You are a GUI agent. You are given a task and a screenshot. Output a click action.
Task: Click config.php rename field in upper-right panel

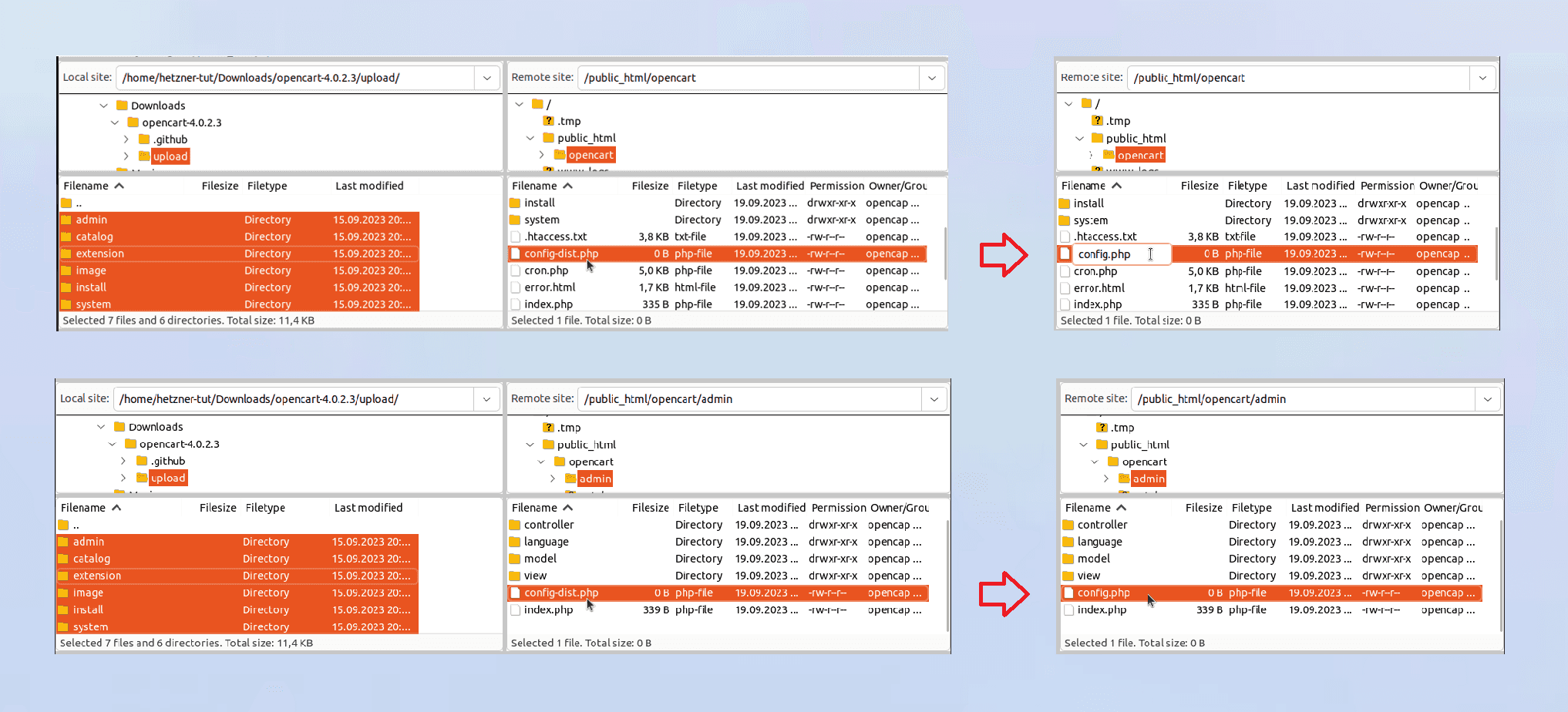(1122, 254)
